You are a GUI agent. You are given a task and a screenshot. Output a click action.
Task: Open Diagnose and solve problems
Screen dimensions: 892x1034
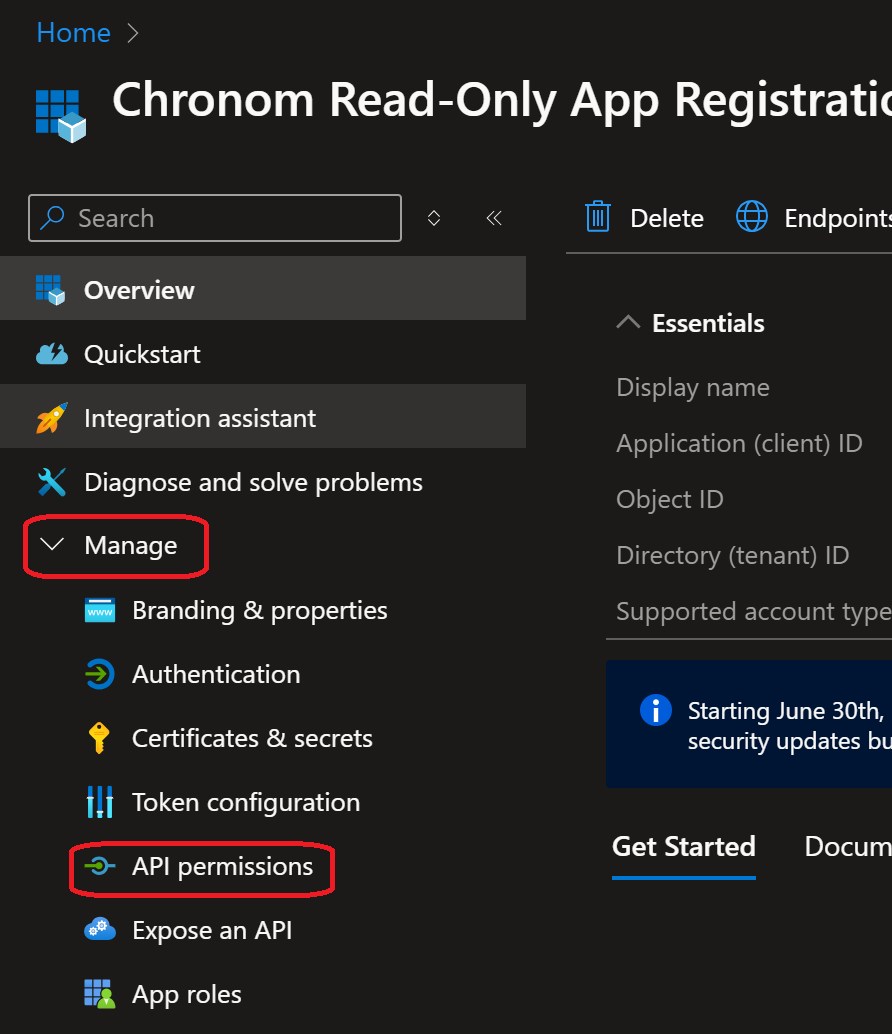point(263,481)
